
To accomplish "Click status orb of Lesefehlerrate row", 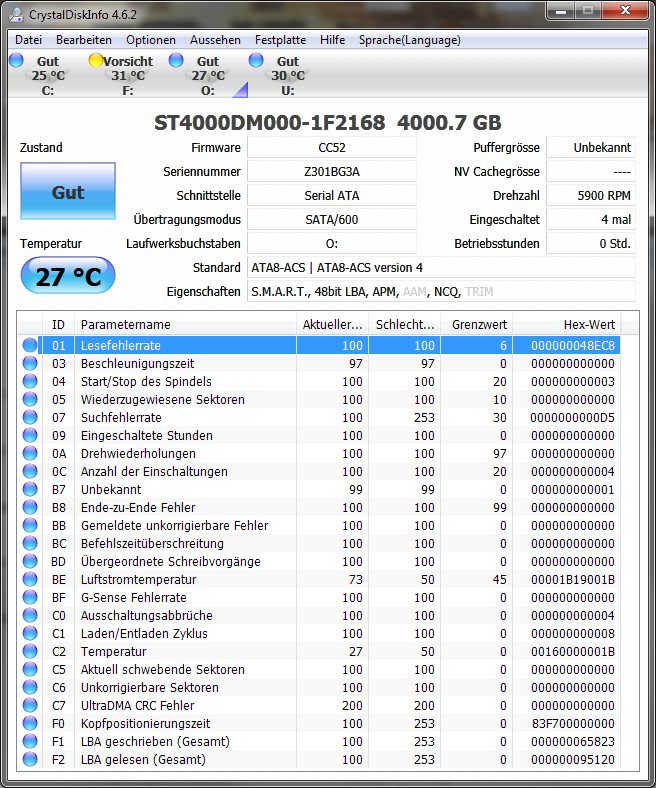I will tap(30, 345).
